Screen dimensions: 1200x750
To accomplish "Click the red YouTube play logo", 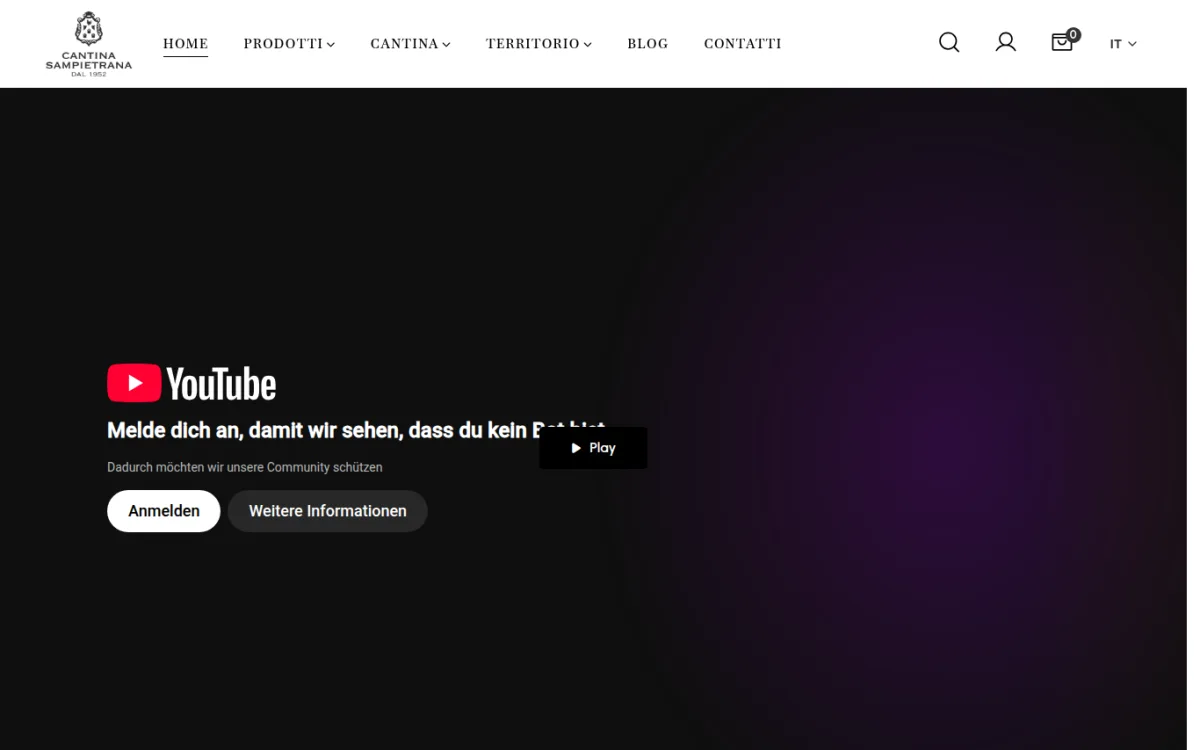I will coord(134,383).
